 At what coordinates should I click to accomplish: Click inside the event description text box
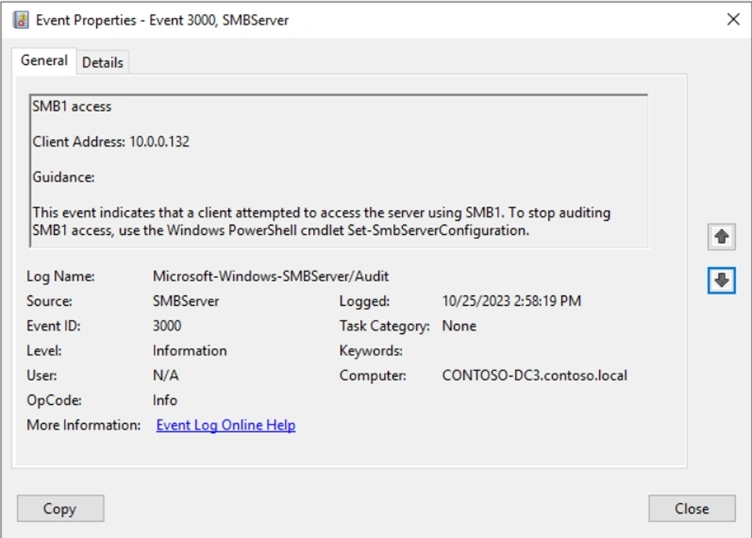click(339, 171)
